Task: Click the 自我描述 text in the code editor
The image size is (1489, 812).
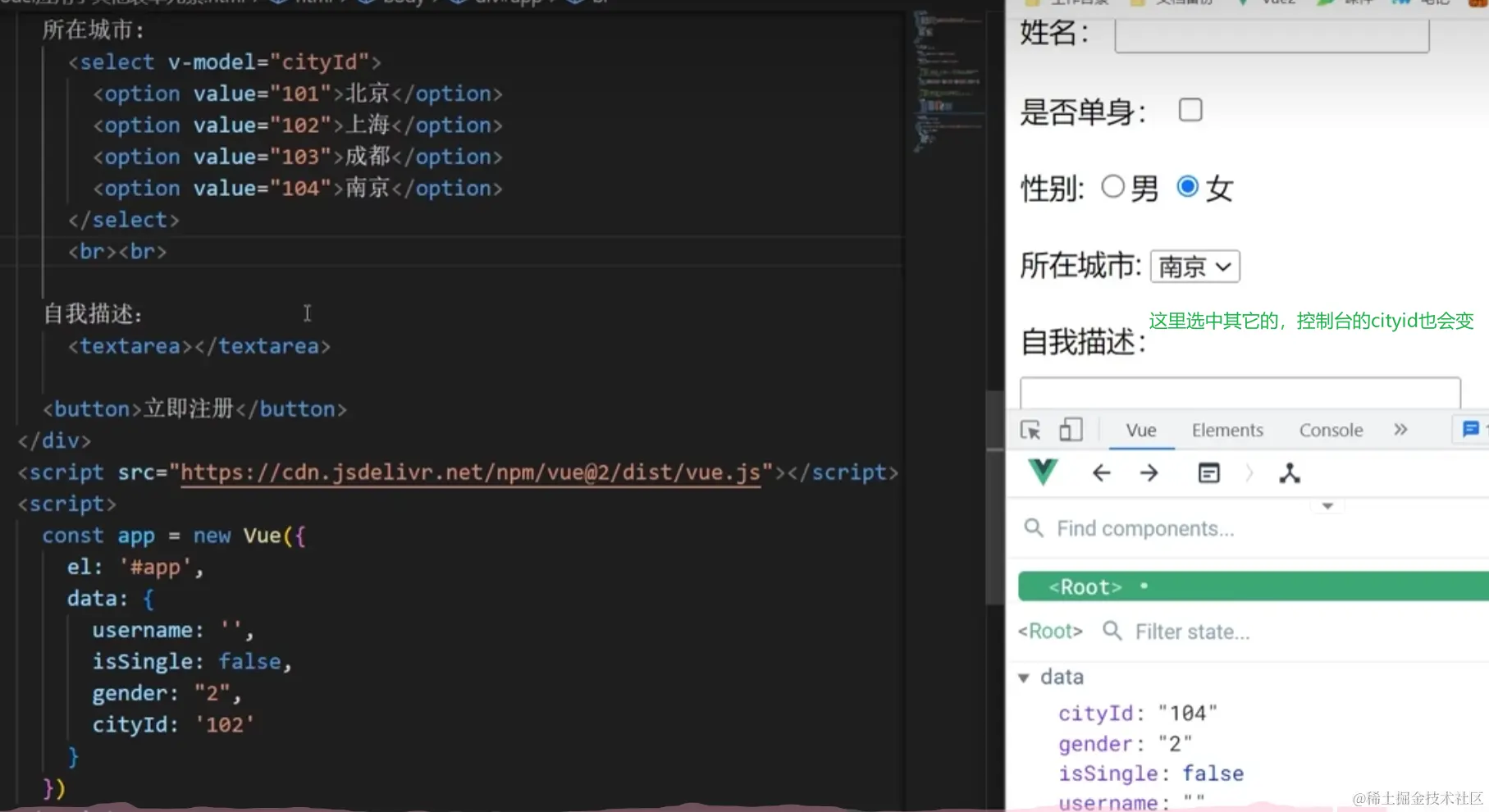Action: 94,313
